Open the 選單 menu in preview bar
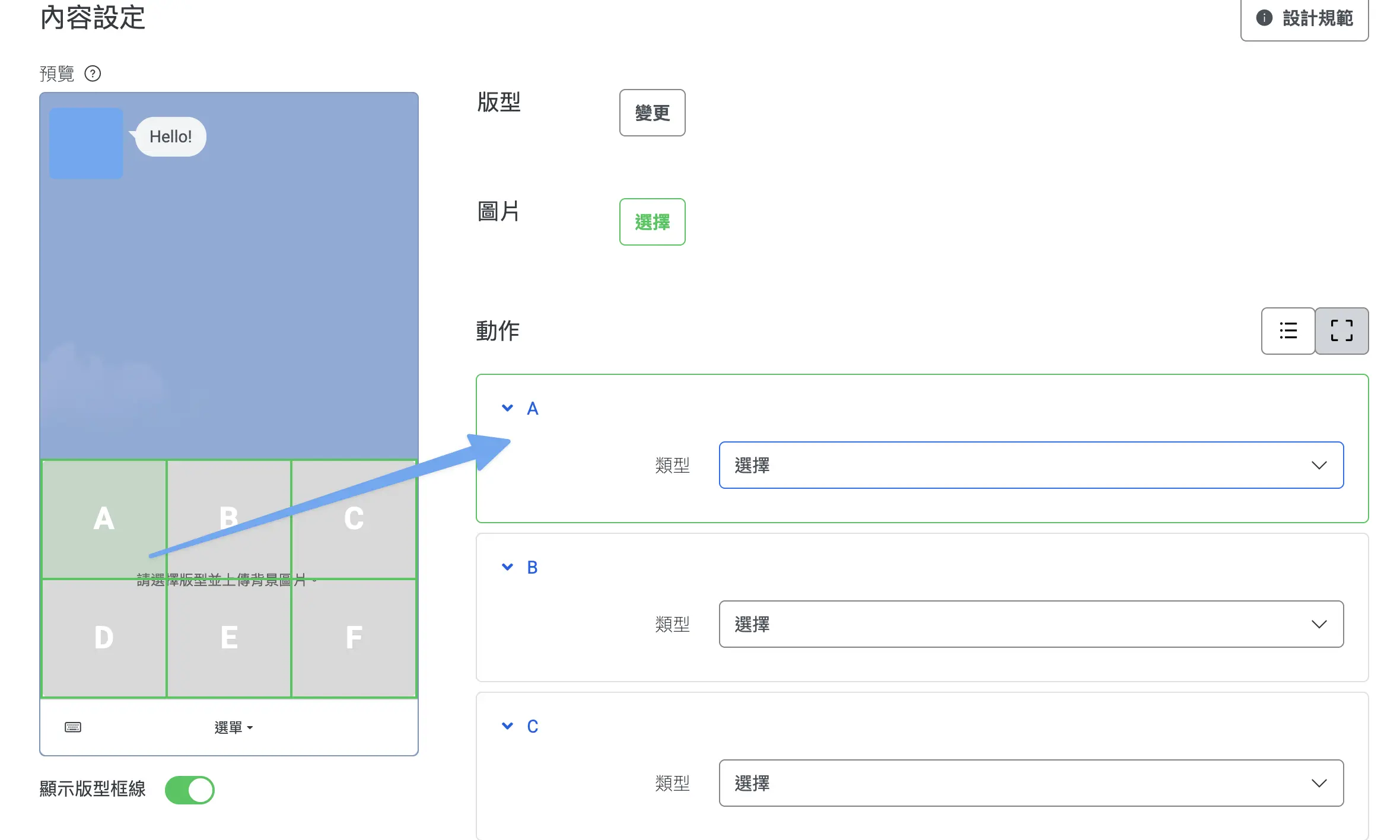The height and width of the screenshot is (840, 1400). coord(234,727)
